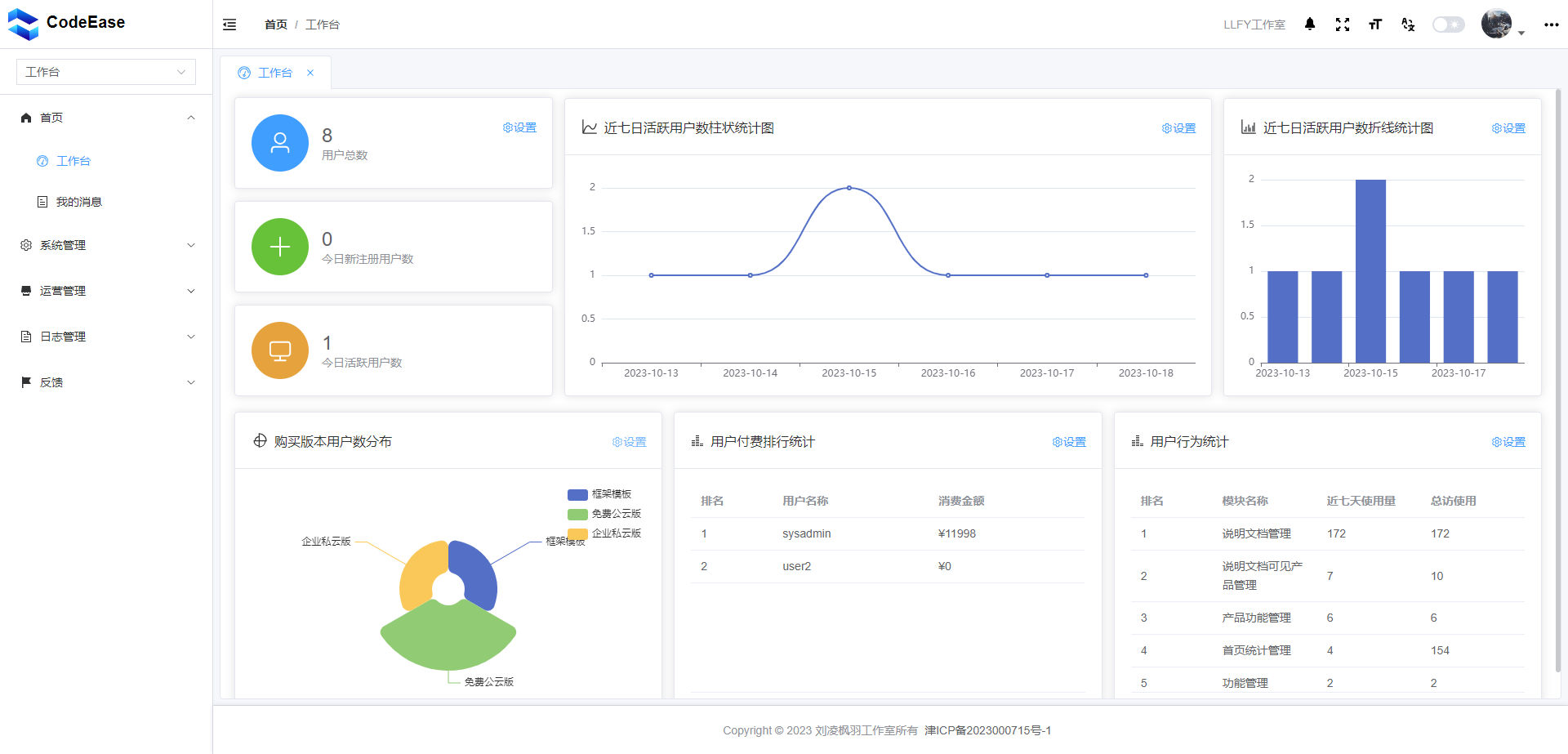Open 设置 for 购买版本用户数分布
This screenshot has height=754, width=1568.
click(x=629, y=442)
